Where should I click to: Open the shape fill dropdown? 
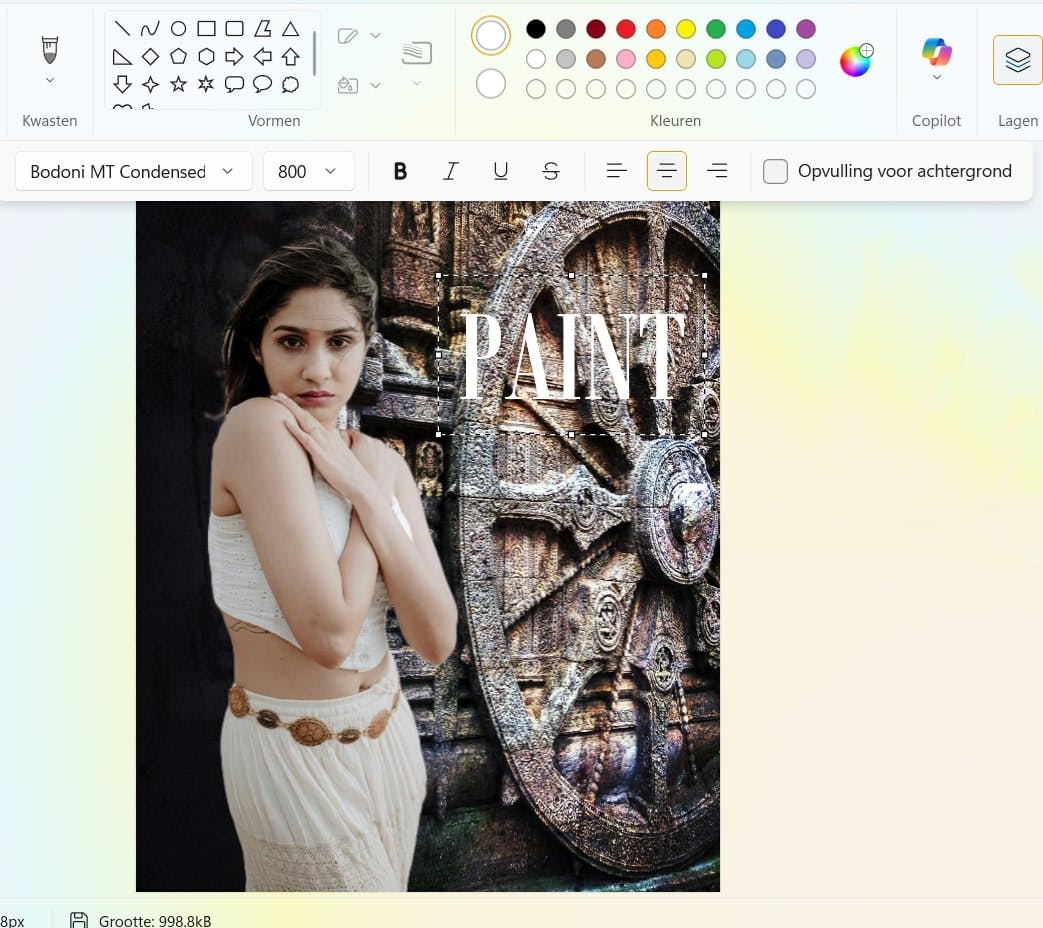(376, 85)
